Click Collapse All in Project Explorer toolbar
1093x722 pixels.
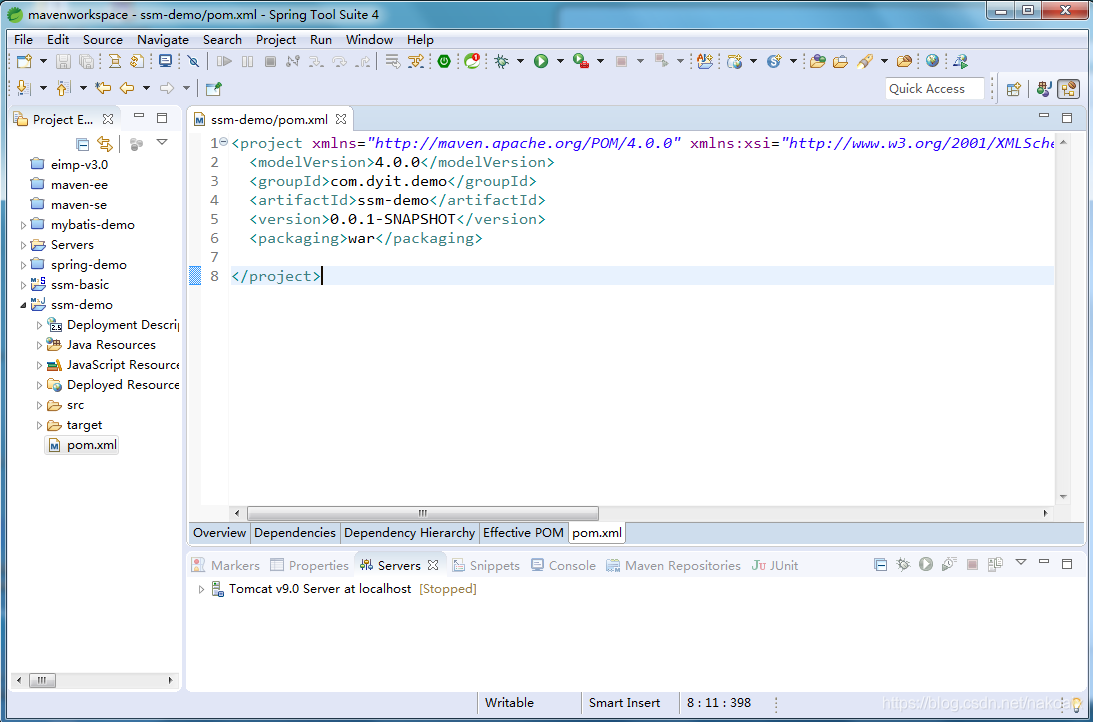tap(83, 144)
